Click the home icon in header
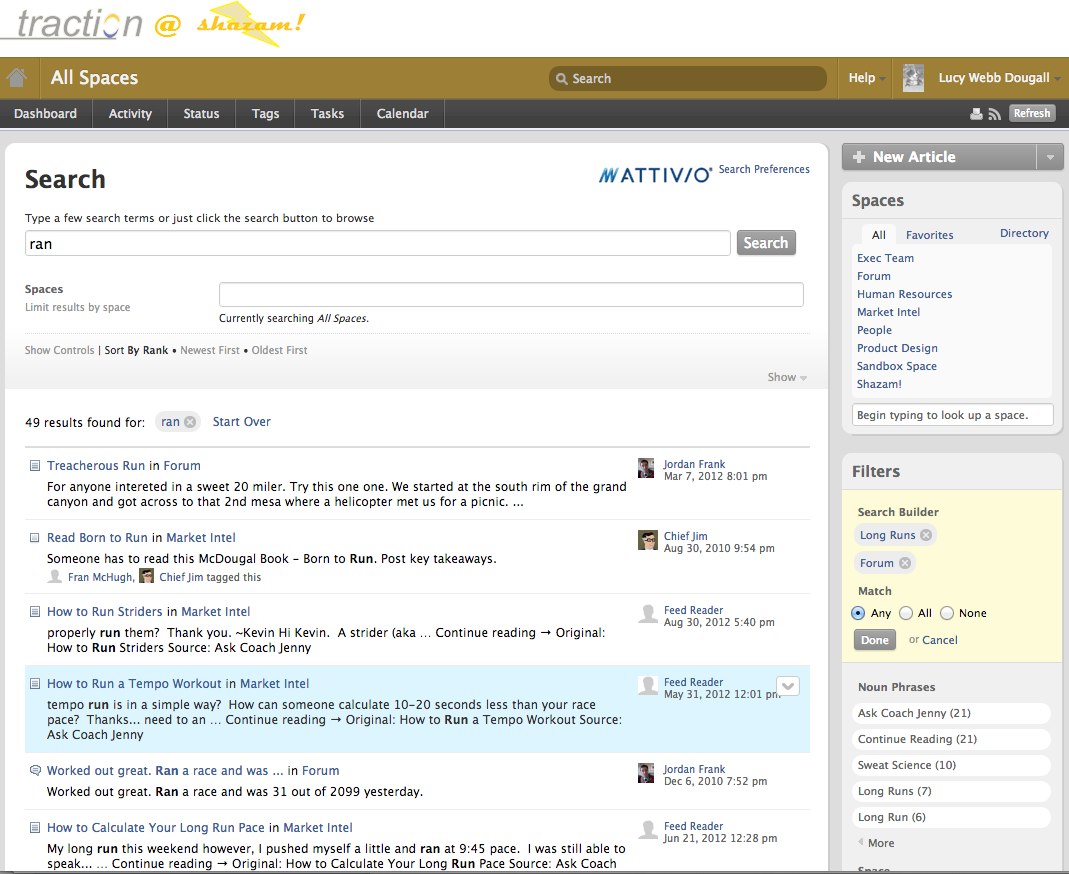 17,78
